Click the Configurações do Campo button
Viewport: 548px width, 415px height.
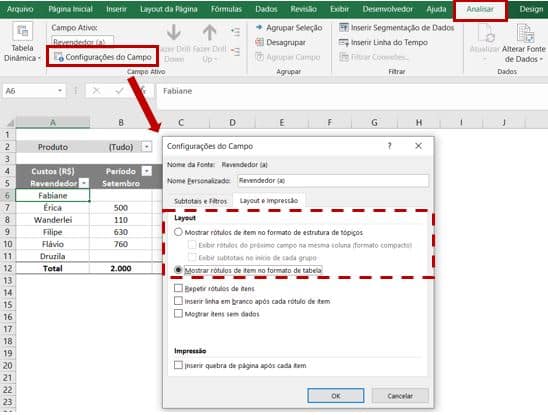pyautogui.click(x=103, y=57)
